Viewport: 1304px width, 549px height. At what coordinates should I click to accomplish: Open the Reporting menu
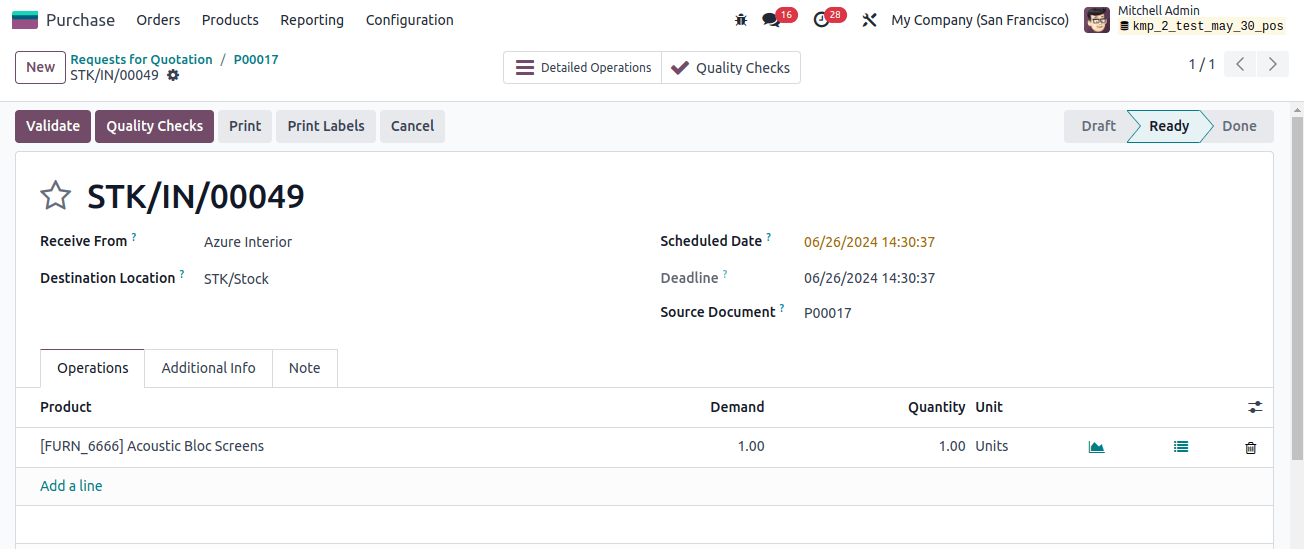coord(312,20)
